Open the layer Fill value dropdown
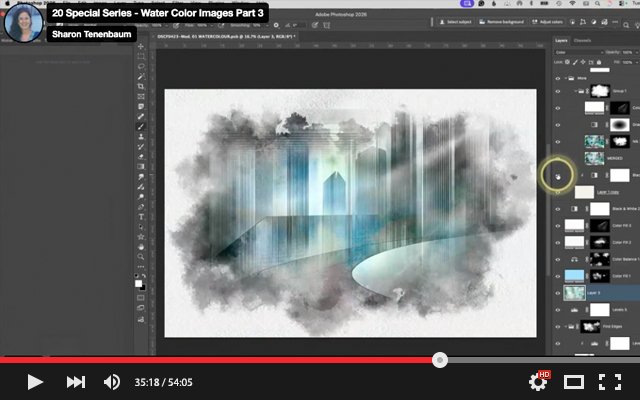 click(636, 62)
